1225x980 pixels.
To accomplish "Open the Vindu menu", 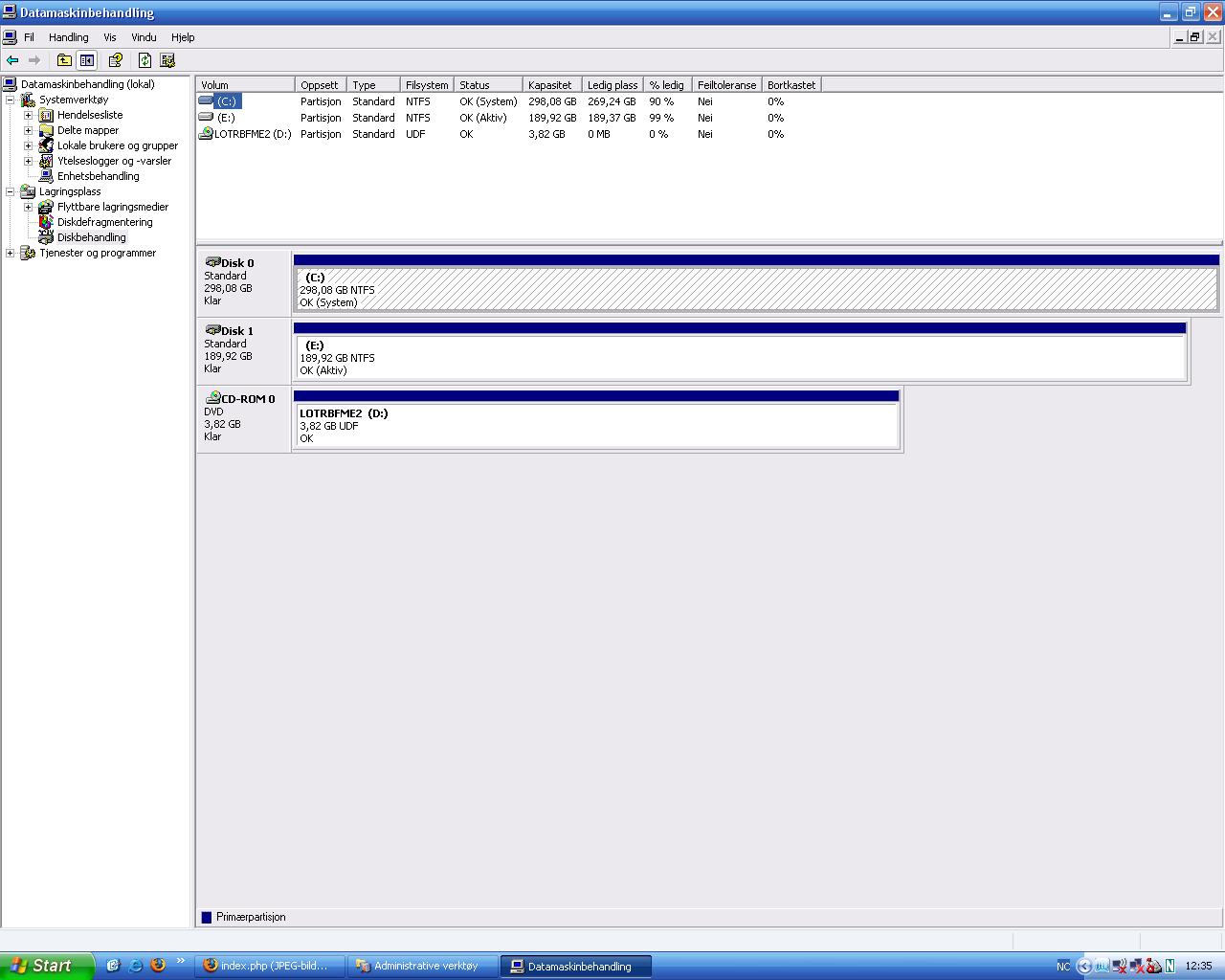I will [144, 37].
